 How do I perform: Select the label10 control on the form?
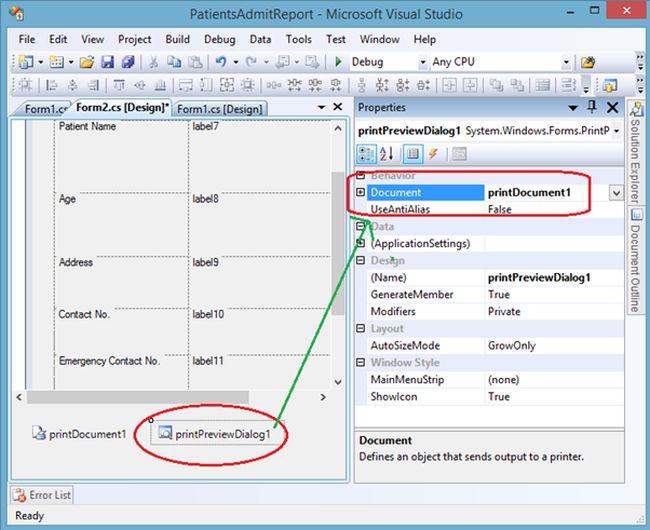pos(208,315)
